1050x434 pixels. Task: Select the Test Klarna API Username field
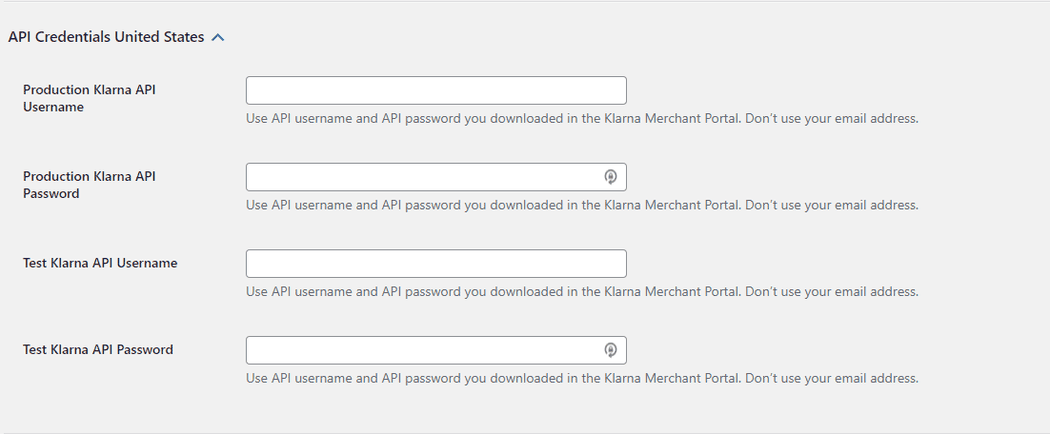click(436, 264)
